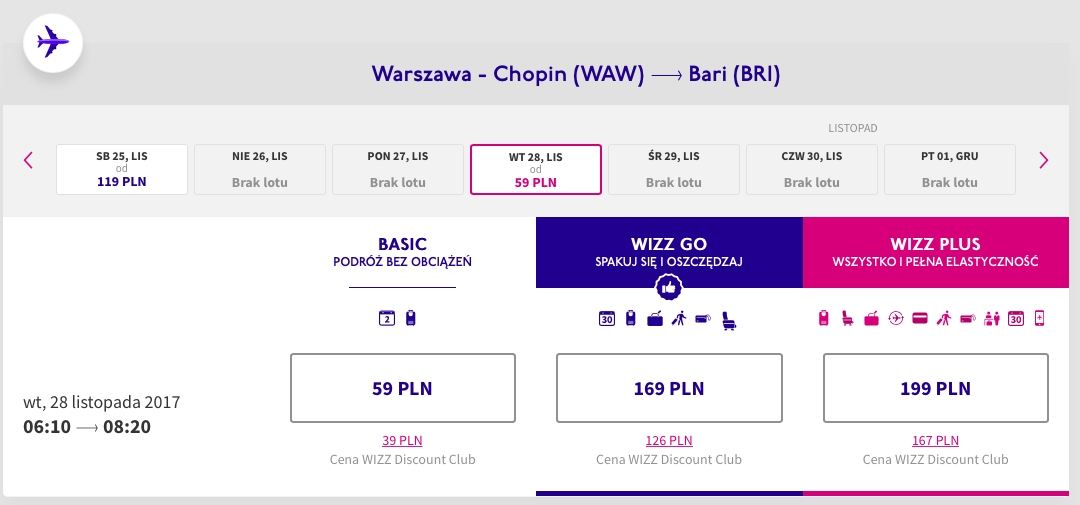The width and height of the screenshot is (1080, 505).
Task: Show earlier dates with the left arrow
Action: pyautogui.click(x=28, y=161)
